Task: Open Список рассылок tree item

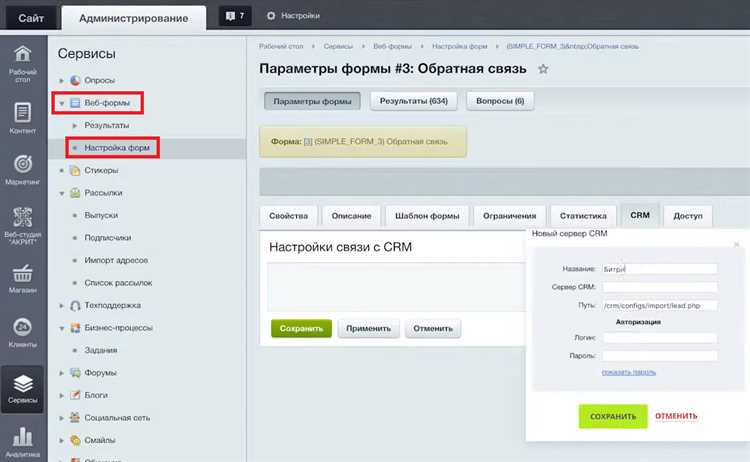Action: click(118, 283)
